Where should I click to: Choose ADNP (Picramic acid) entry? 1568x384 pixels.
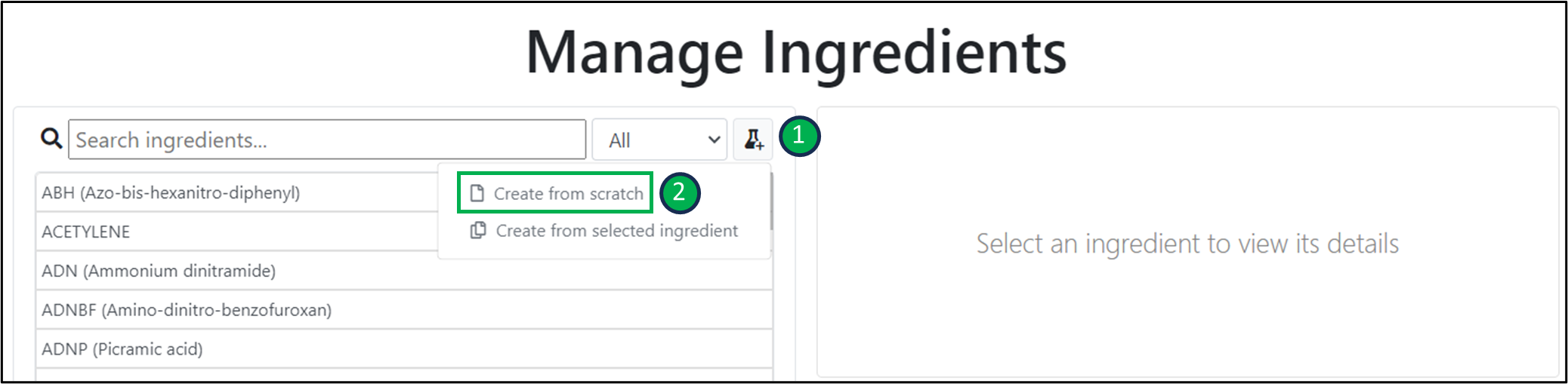pos(122,349)
